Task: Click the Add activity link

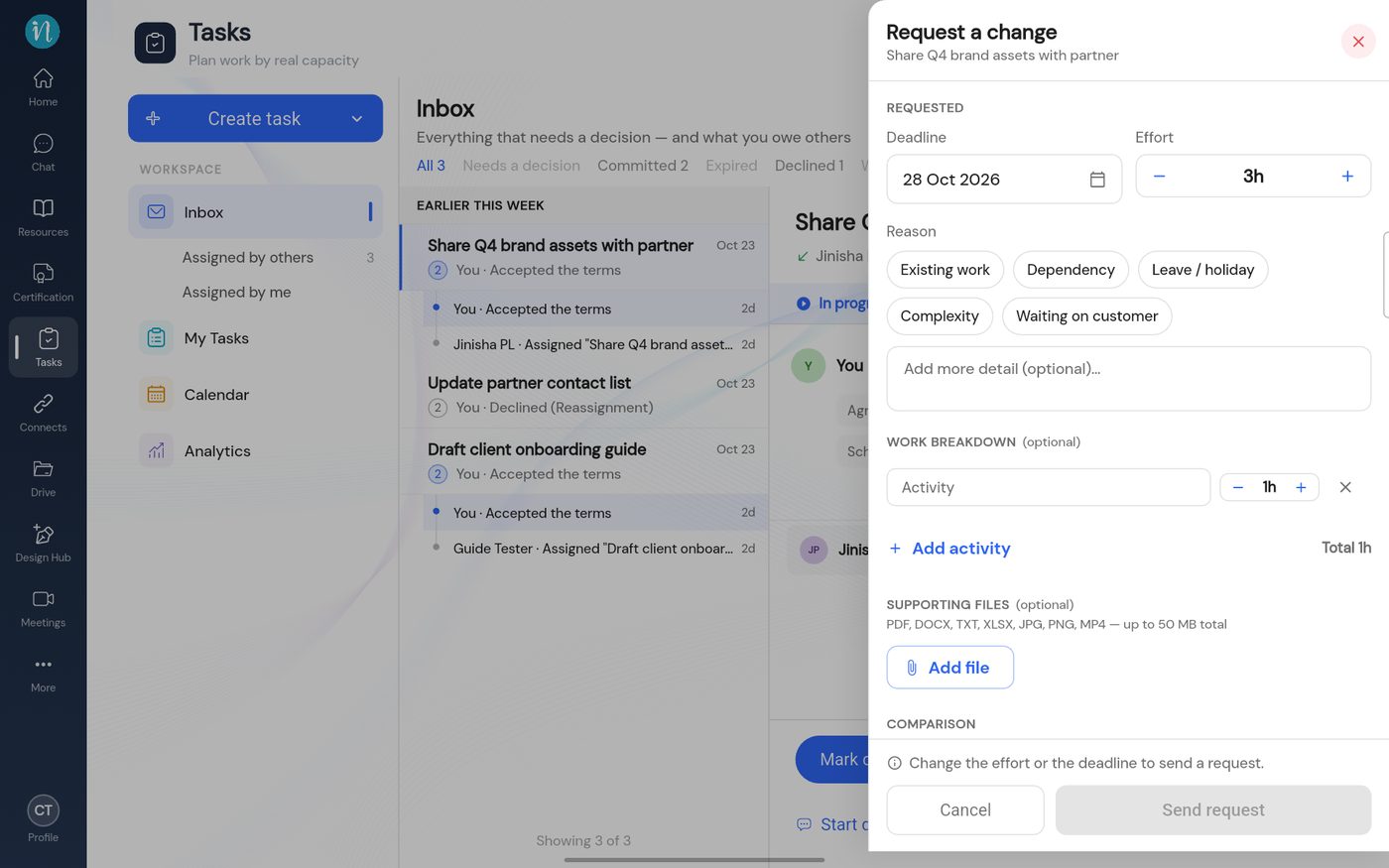Action: (949, 549)
